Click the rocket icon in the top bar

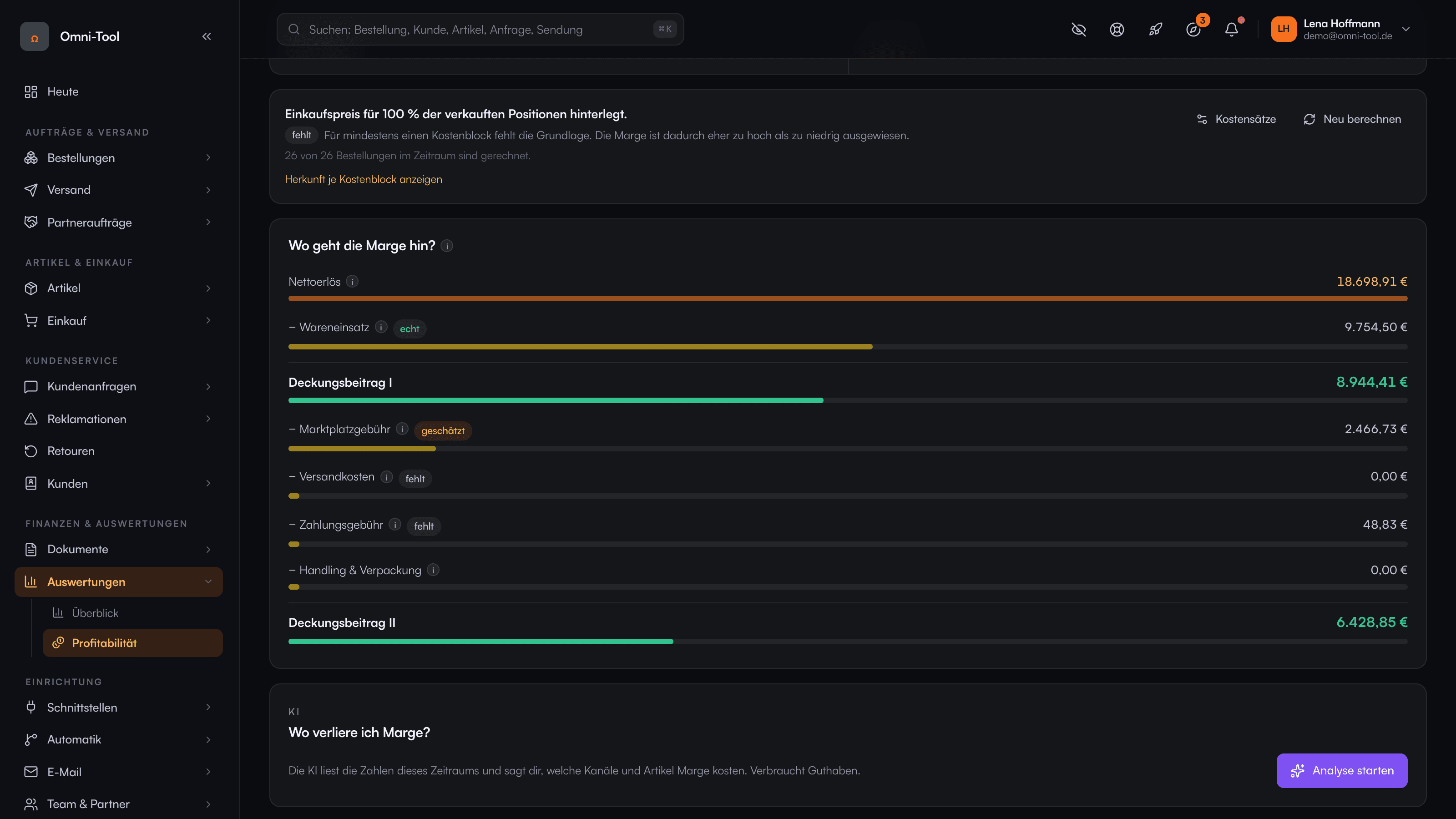coord(1155,30)
